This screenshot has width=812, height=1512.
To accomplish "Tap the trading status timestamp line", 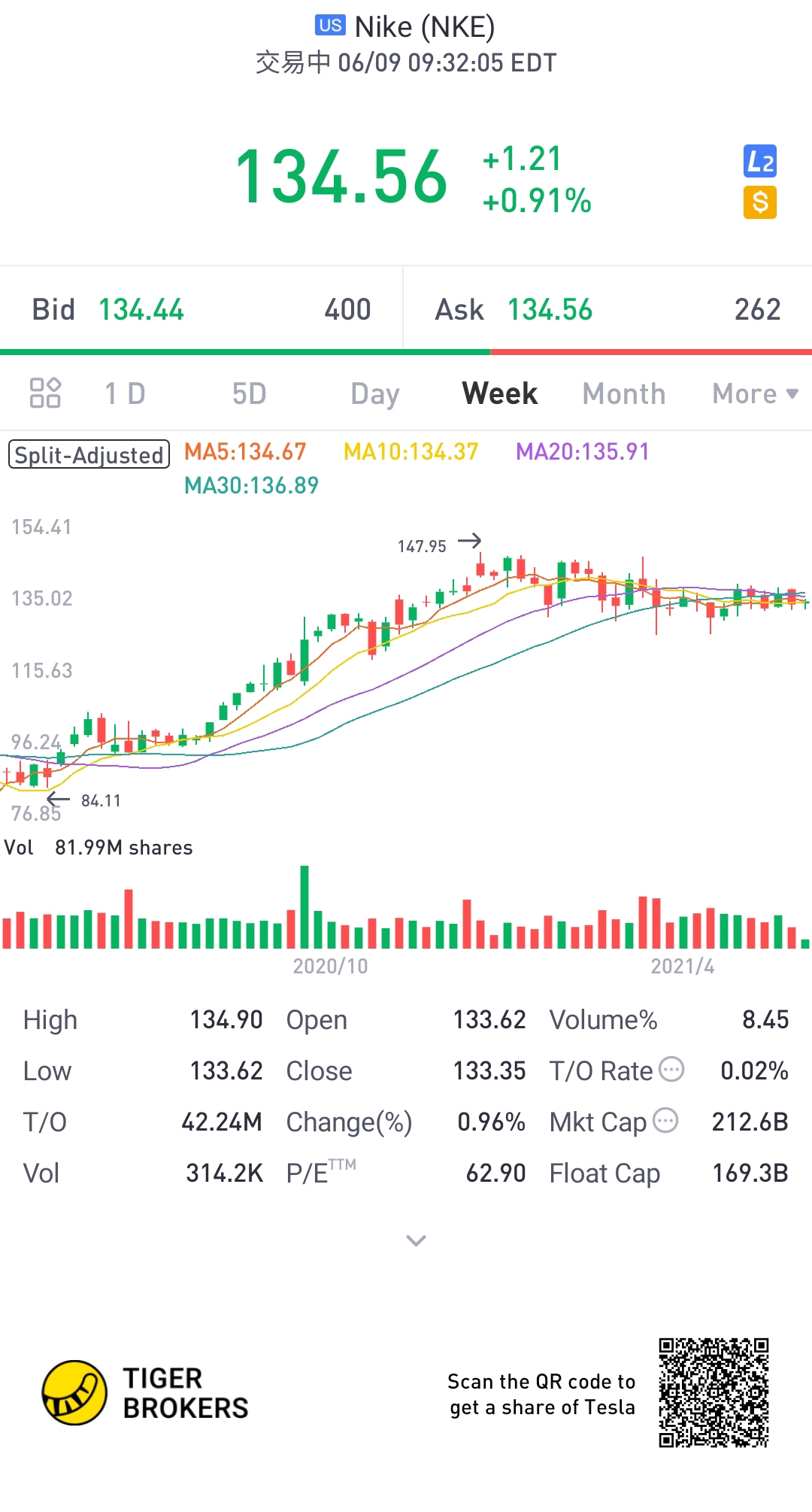I will (406, 62).
